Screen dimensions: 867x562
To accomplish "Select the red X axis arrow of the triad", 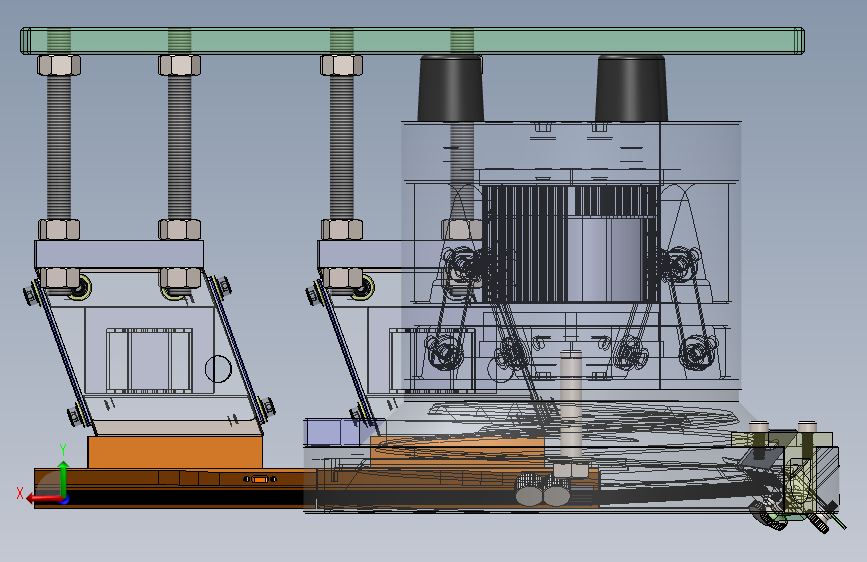I will pos(46,499).
